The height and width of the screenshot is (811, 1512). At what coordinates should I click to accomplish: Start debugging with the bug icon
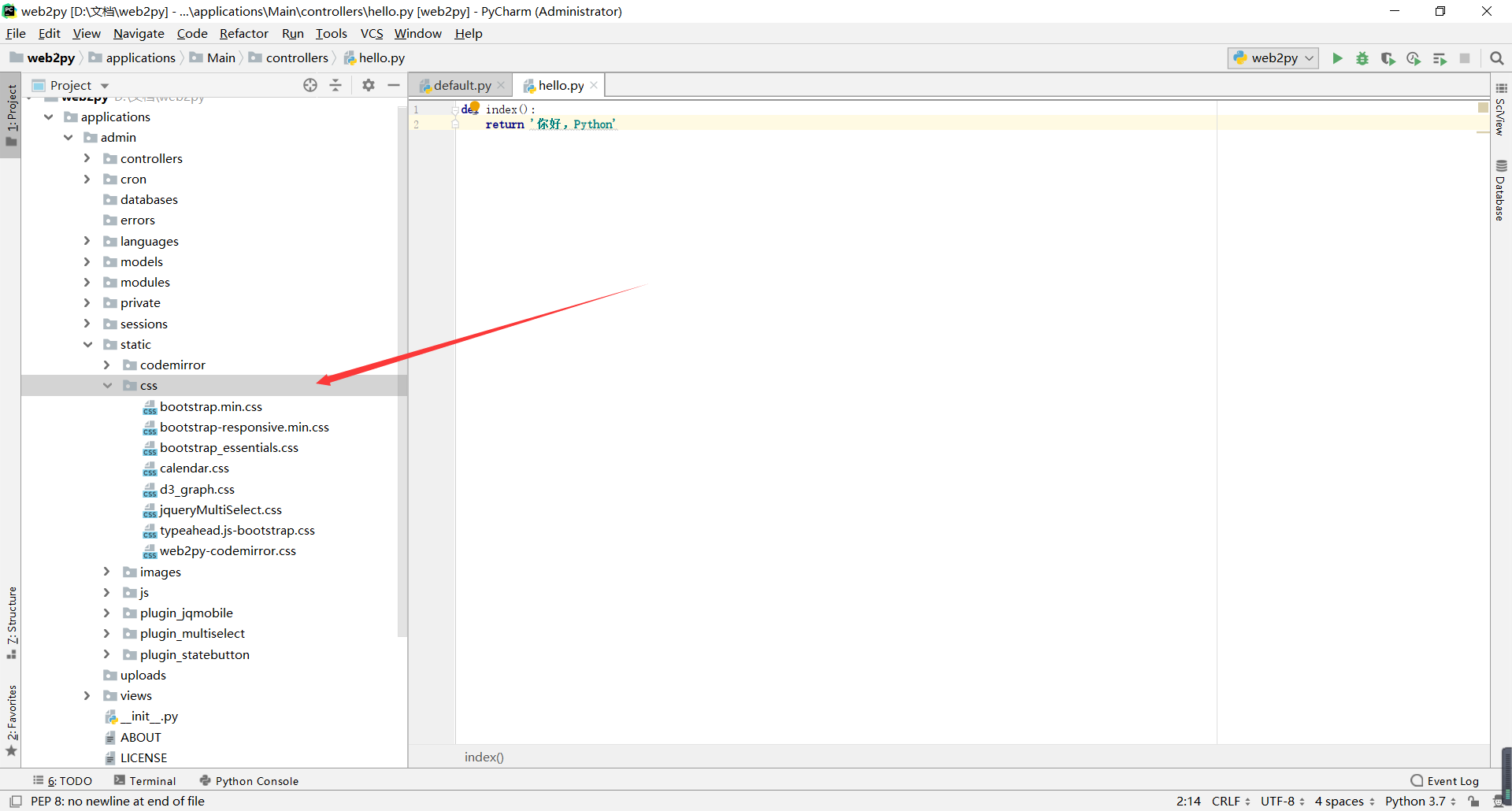coord(1362,58)
